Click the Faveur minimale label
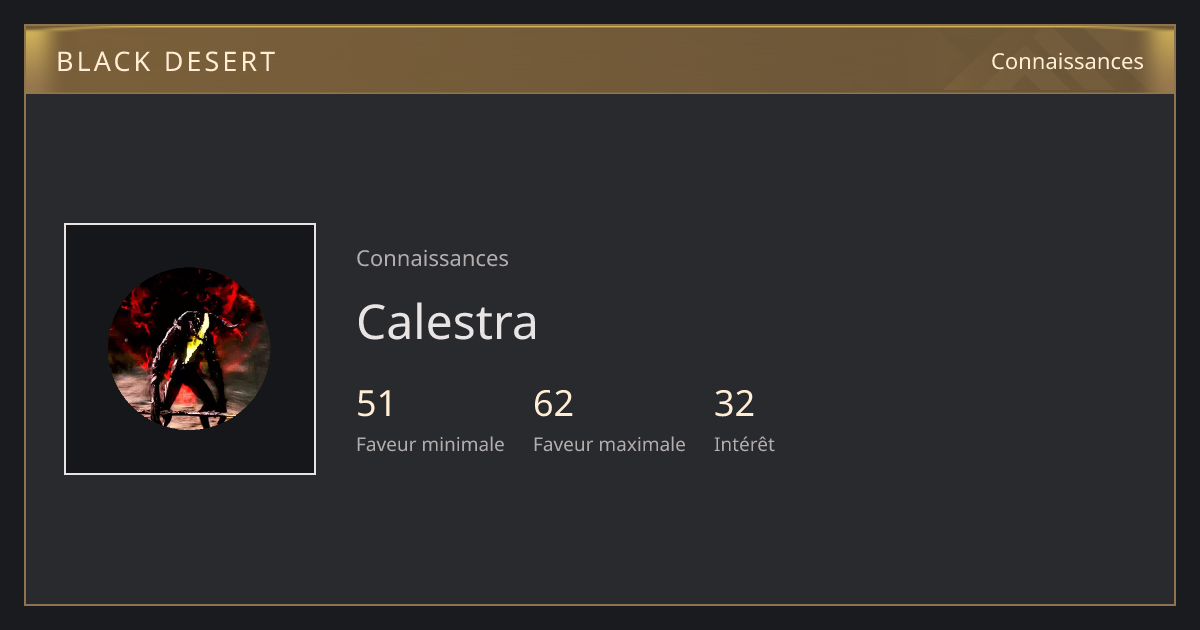The width and height of the screenshot is (1200, 630). point(430,444)
